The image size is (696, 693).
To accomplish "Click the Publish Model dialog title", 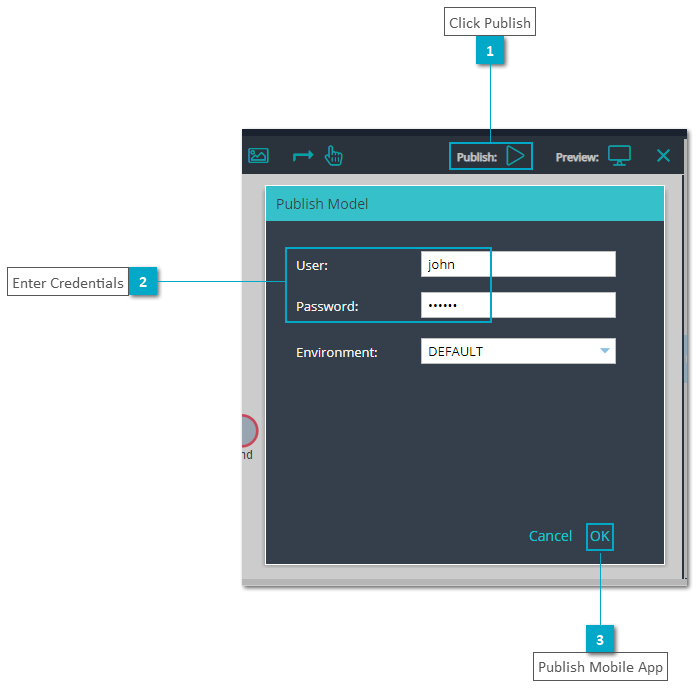I will (322, 204).
